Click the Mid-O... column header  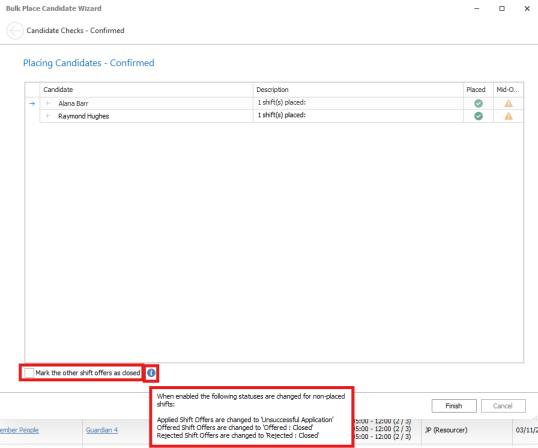[508, 90]
